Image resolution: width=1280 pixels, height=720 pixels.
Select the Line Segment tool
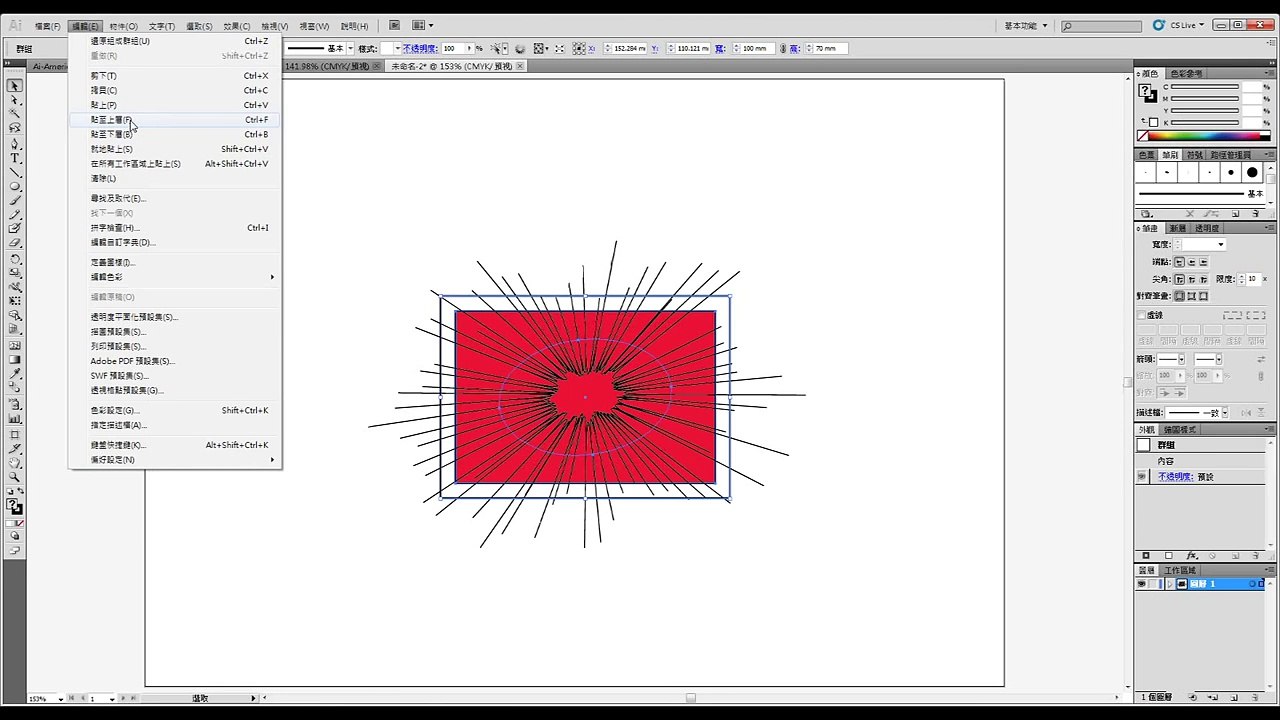click(15, 172)
